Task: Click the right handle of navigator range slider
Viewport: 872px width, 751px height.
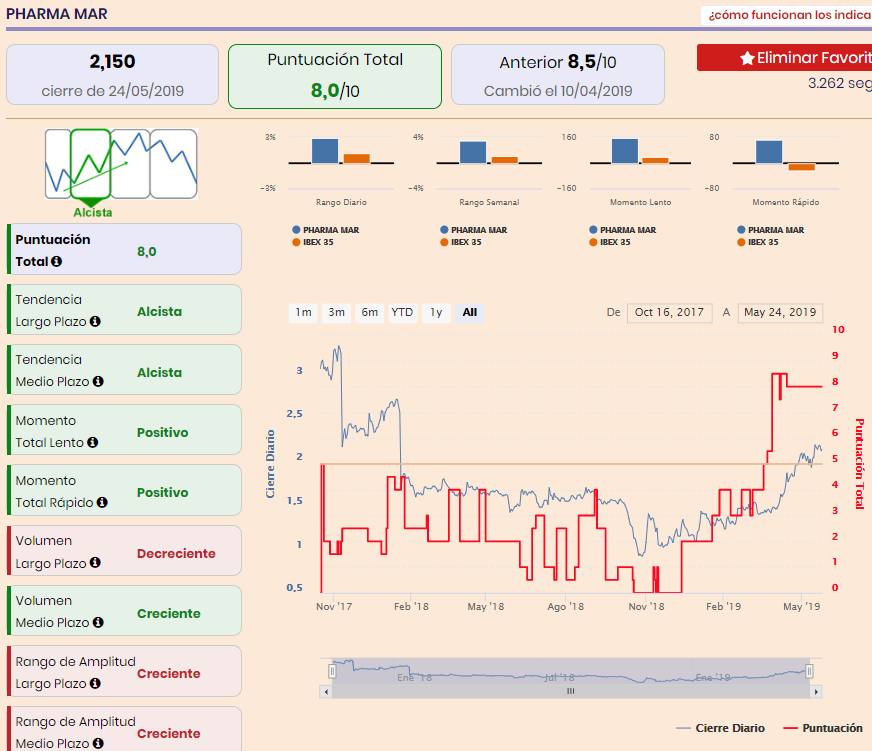Action: pos(809,671)
